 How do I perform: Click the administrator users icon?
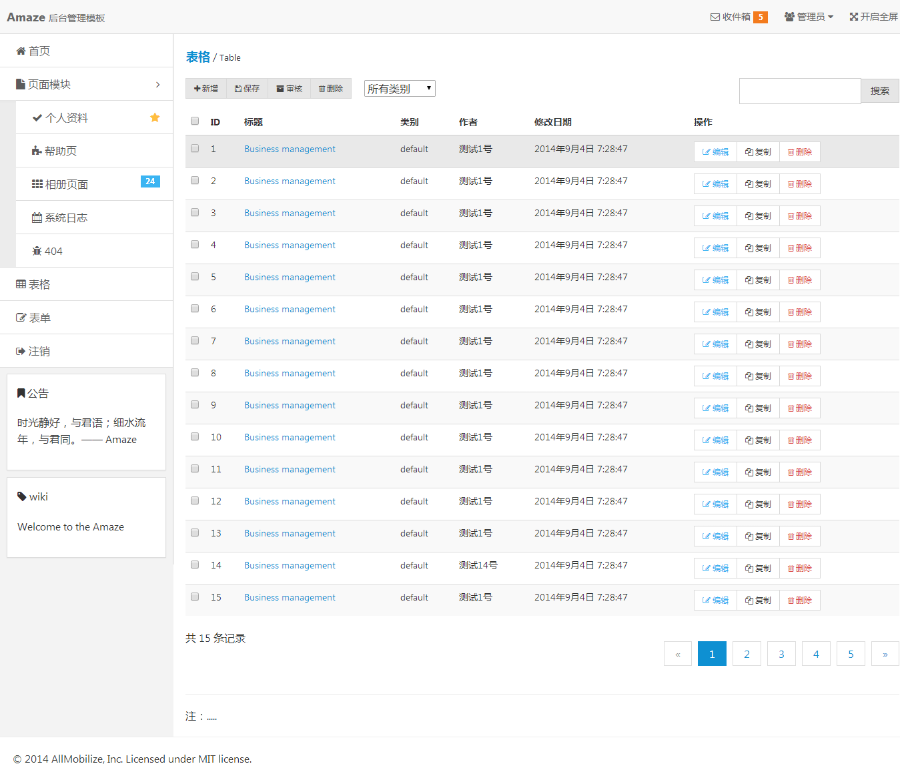pyautogui.click(x=789, y=17)
